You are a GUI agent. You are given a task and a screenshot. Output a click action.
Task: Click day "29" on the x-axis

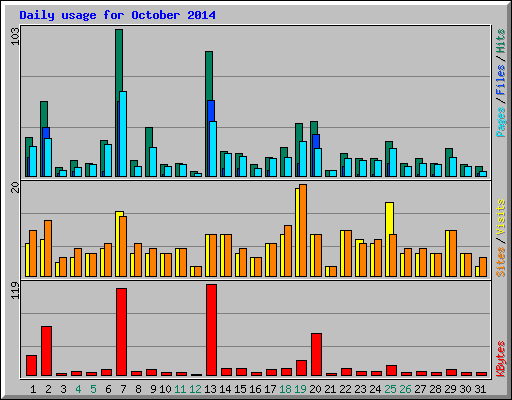(450, 389)
